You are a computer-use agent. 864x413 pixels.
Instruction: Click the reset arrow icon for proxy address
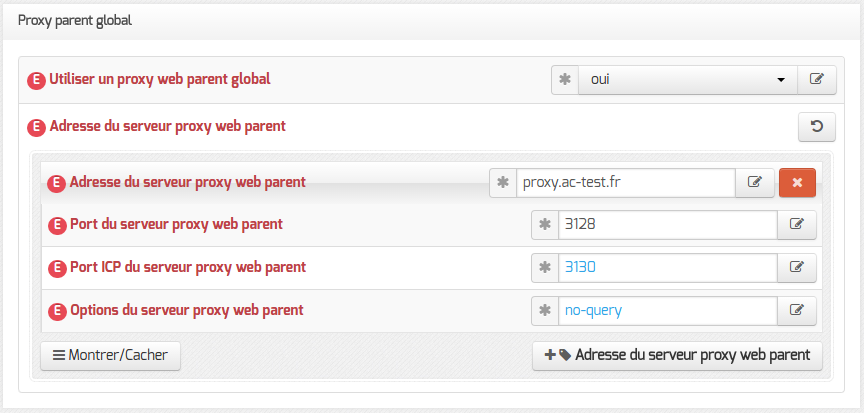pos(817,127)
